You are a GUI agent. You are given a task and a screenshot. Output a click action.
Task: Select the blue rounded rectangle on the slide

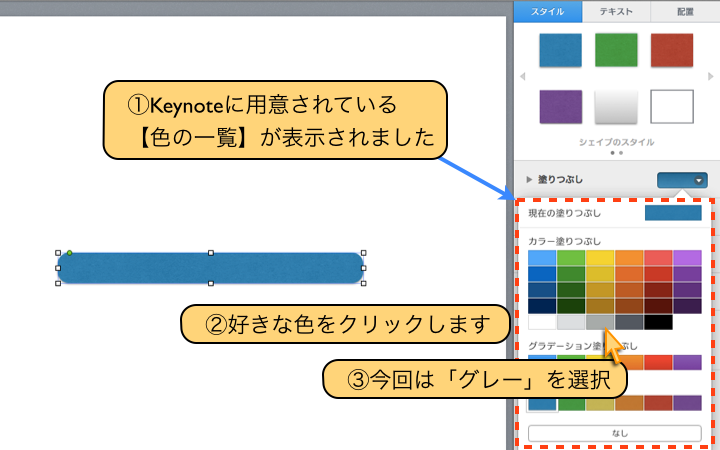[210, 268]
